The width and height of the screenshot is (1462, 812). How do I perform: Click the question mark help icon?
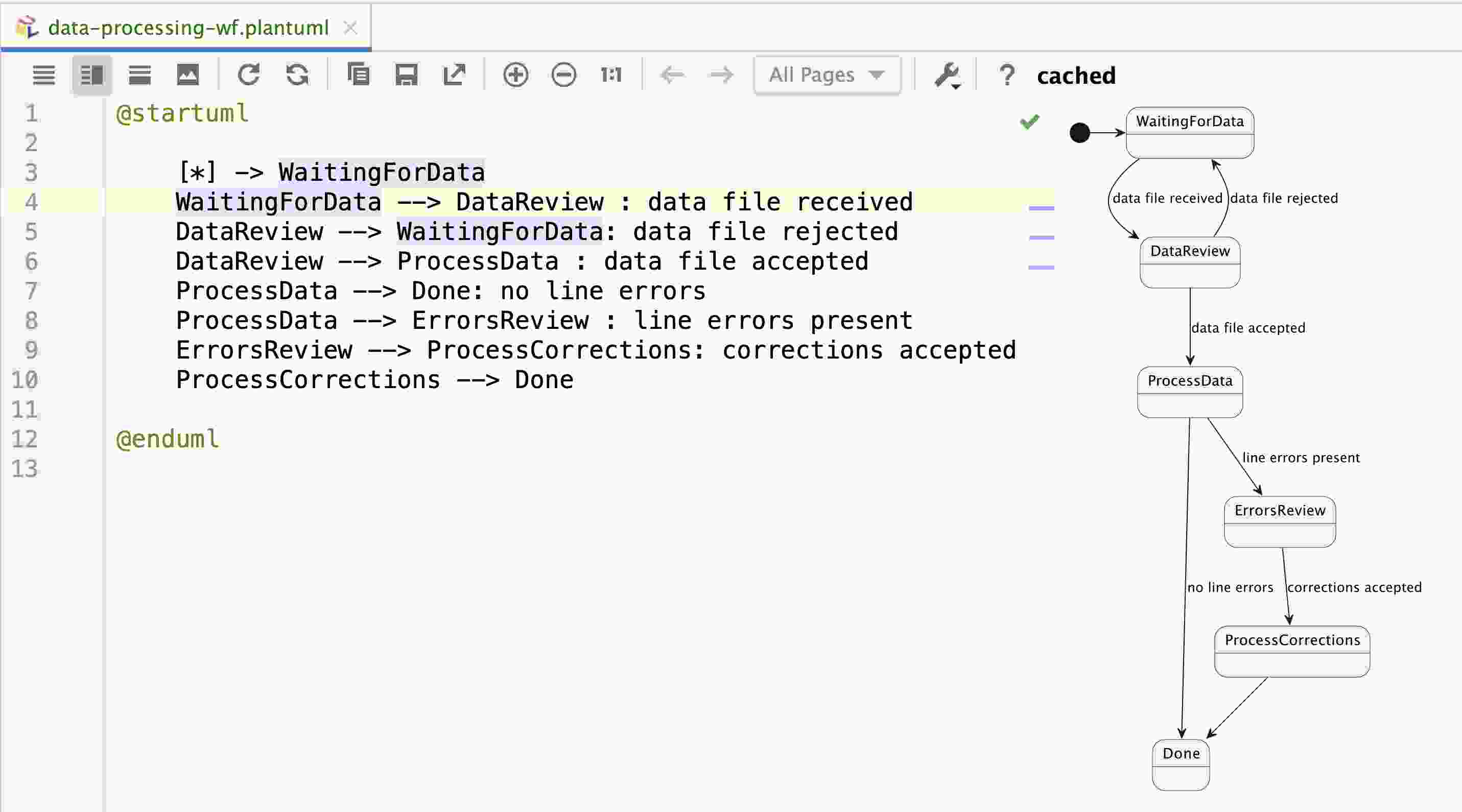click(1007, 75)
